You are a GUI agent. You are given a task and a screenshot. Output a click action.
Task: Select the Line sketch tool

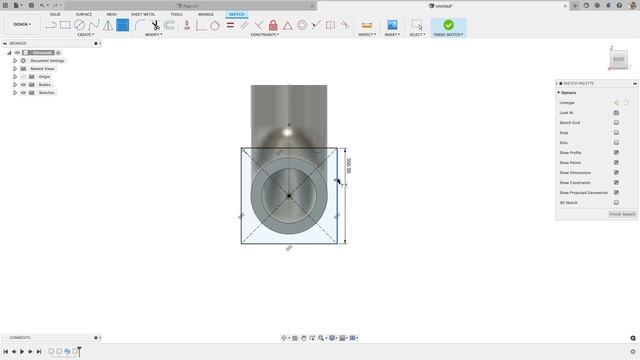pyautogui.click(x=51, y=25)
